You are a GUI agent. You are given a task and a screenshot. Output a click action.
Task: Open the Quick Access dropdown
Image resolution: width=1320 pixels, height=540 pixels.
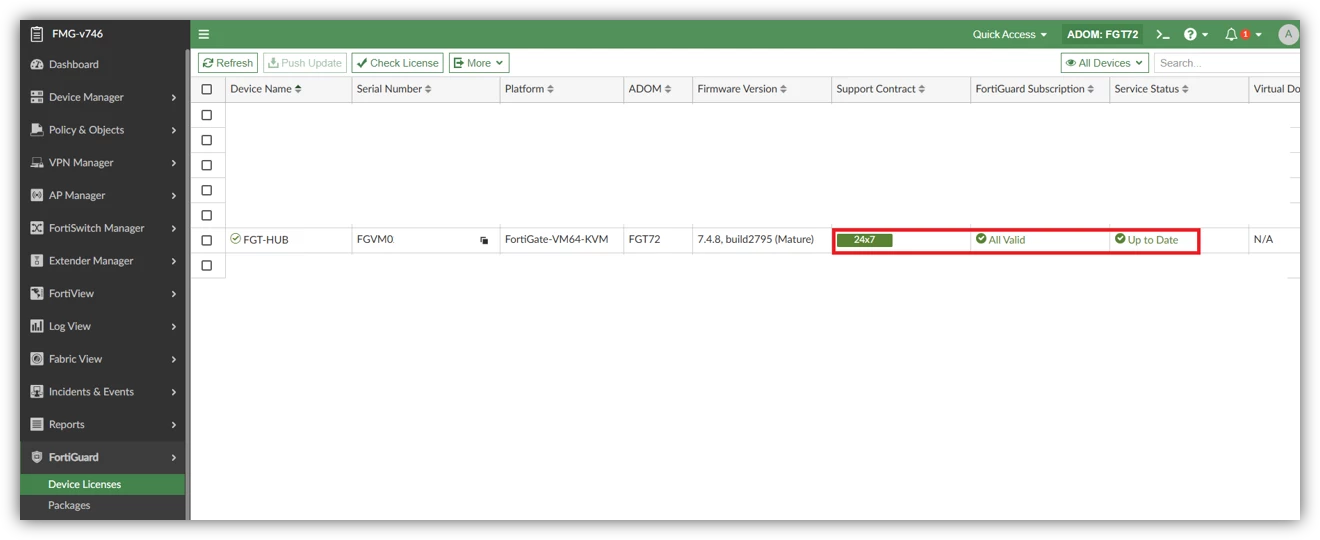(x=1010, y=34)
